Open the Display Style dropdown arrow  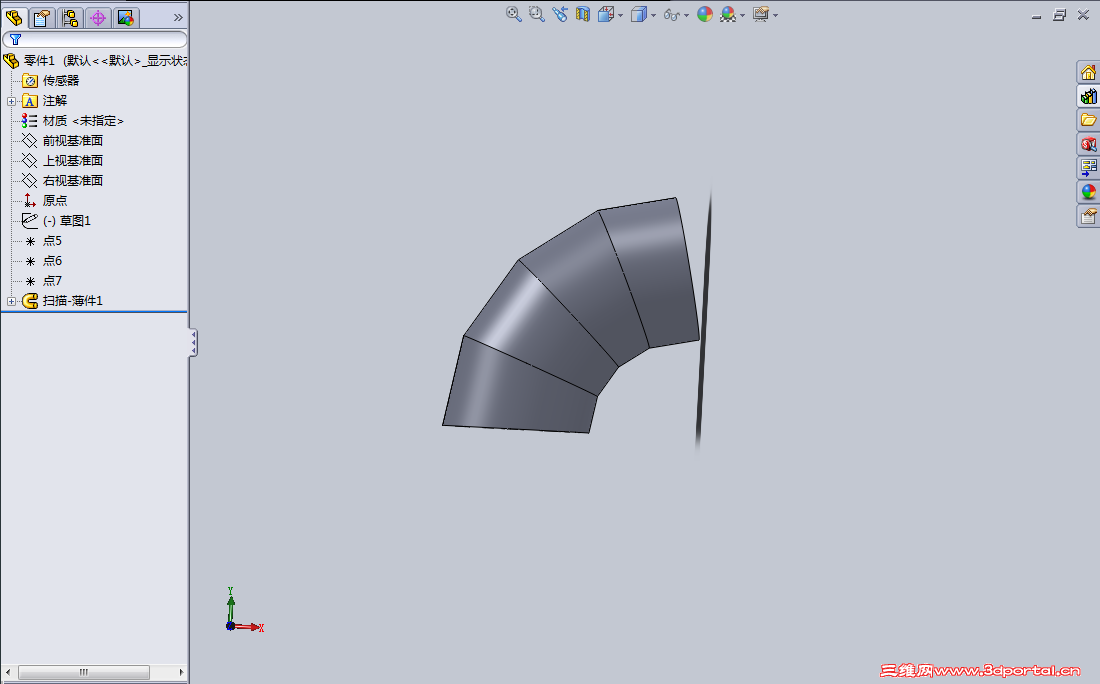click(x=653, y=15)
